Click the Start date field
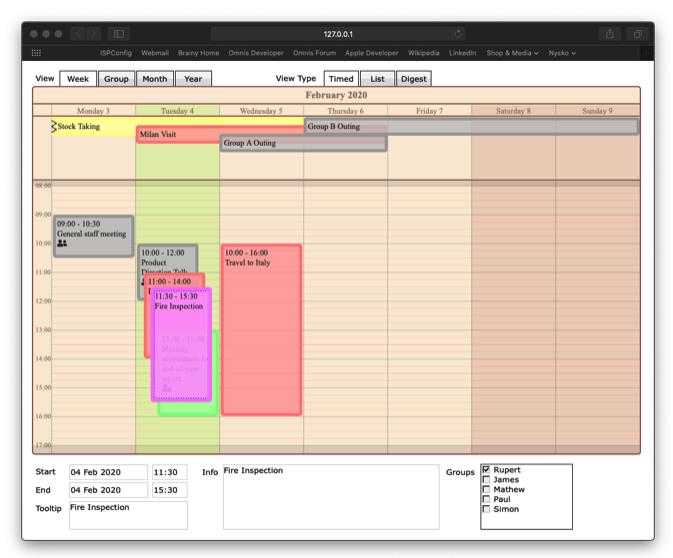This screenshot has width=673, height=558. point(108,472)
